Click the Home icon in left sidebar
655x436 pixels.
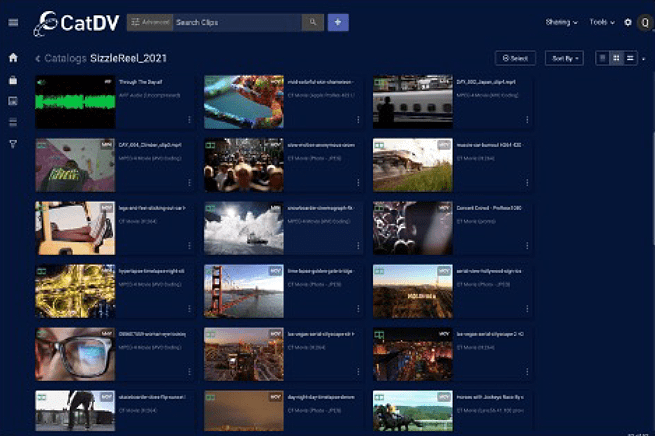click(x=13, y=58)
